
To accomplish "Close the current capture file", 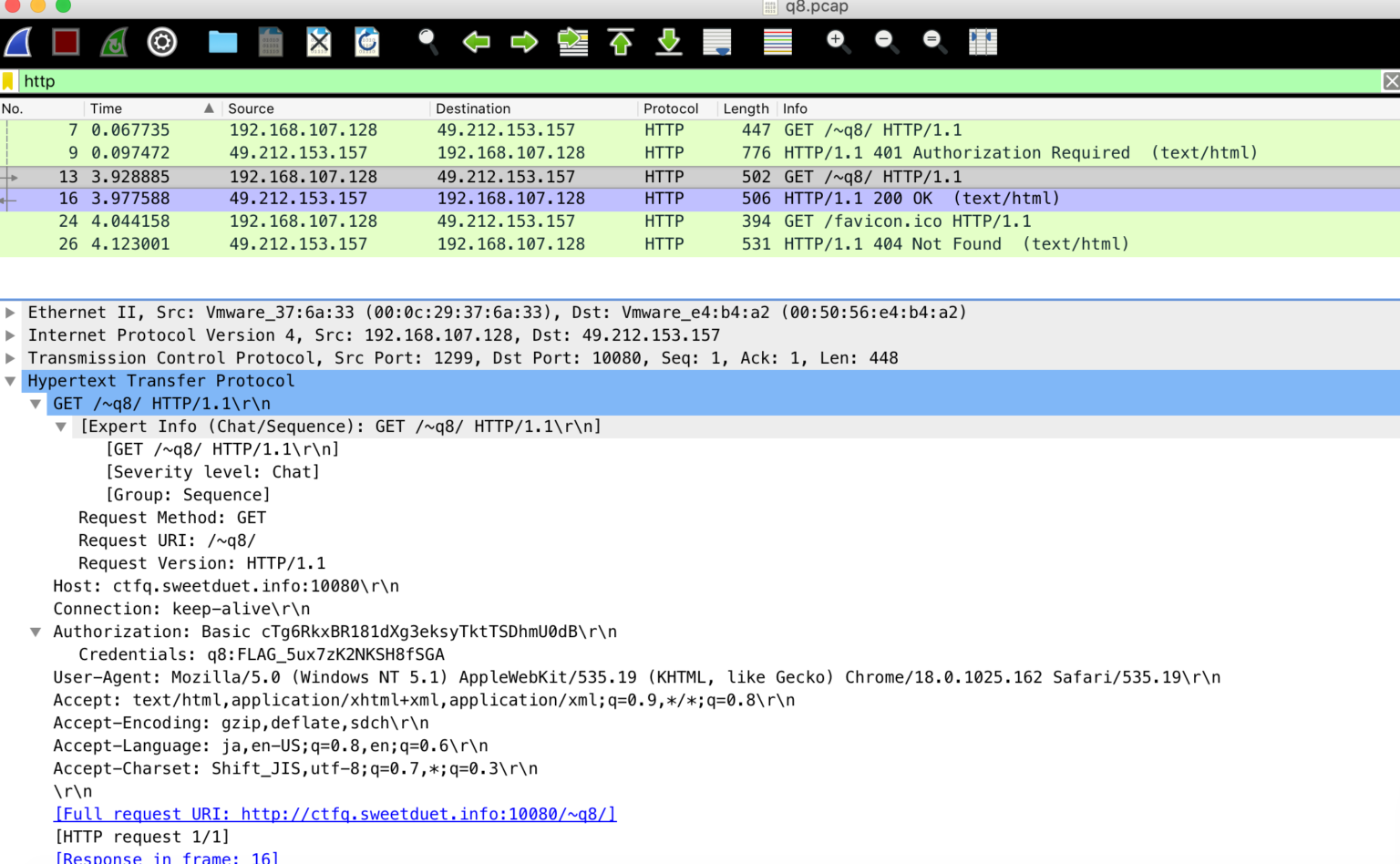I will click(318, 42).
